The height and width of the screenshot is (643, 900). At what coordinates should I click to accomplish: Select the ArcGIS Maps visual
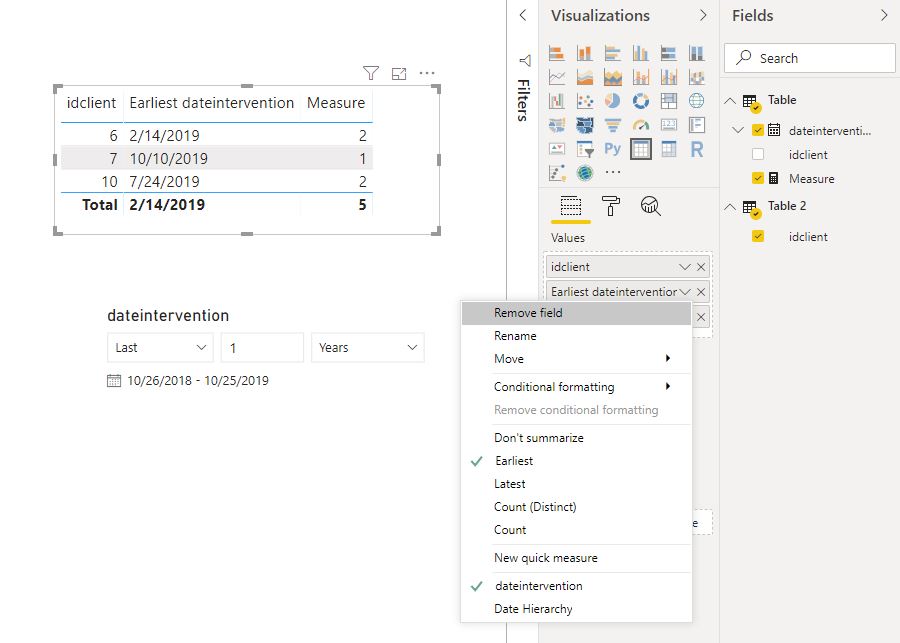pyautogui.click(x=585, y=173)
